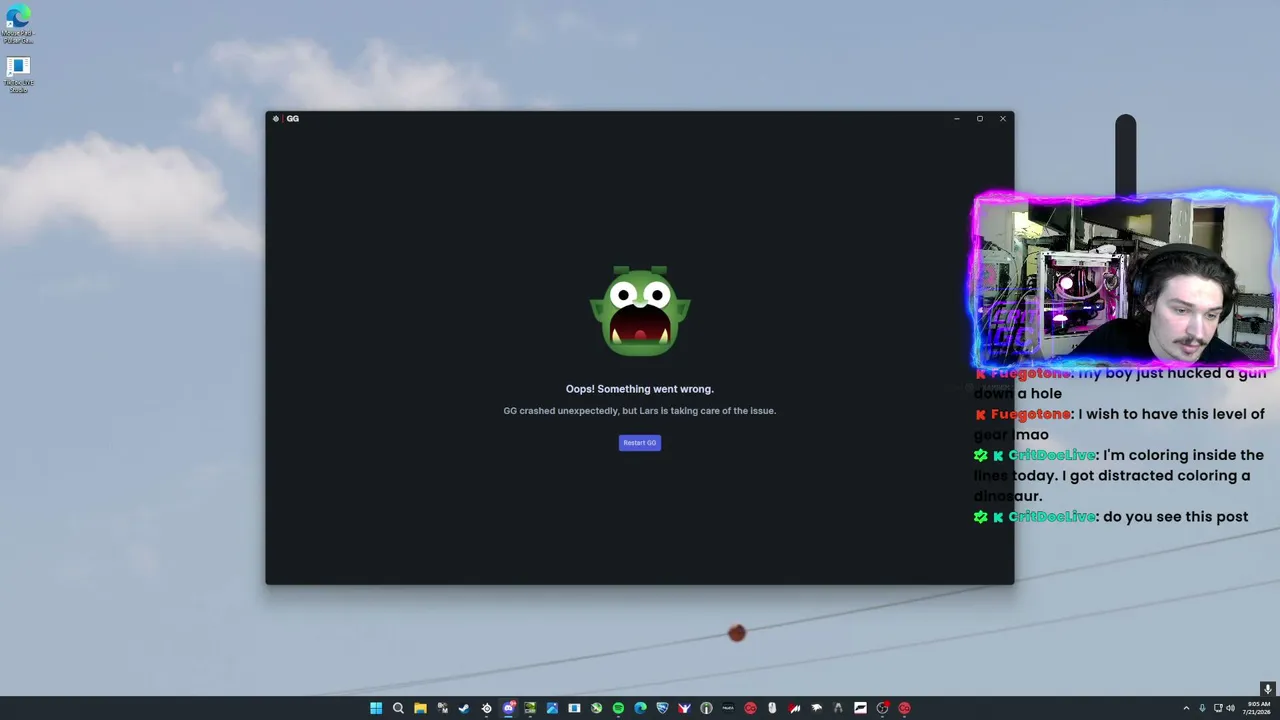Click the Restart GG button
Image resolution: width=1280 pixels, height=720 pixels.
click(x=640, y=443)
